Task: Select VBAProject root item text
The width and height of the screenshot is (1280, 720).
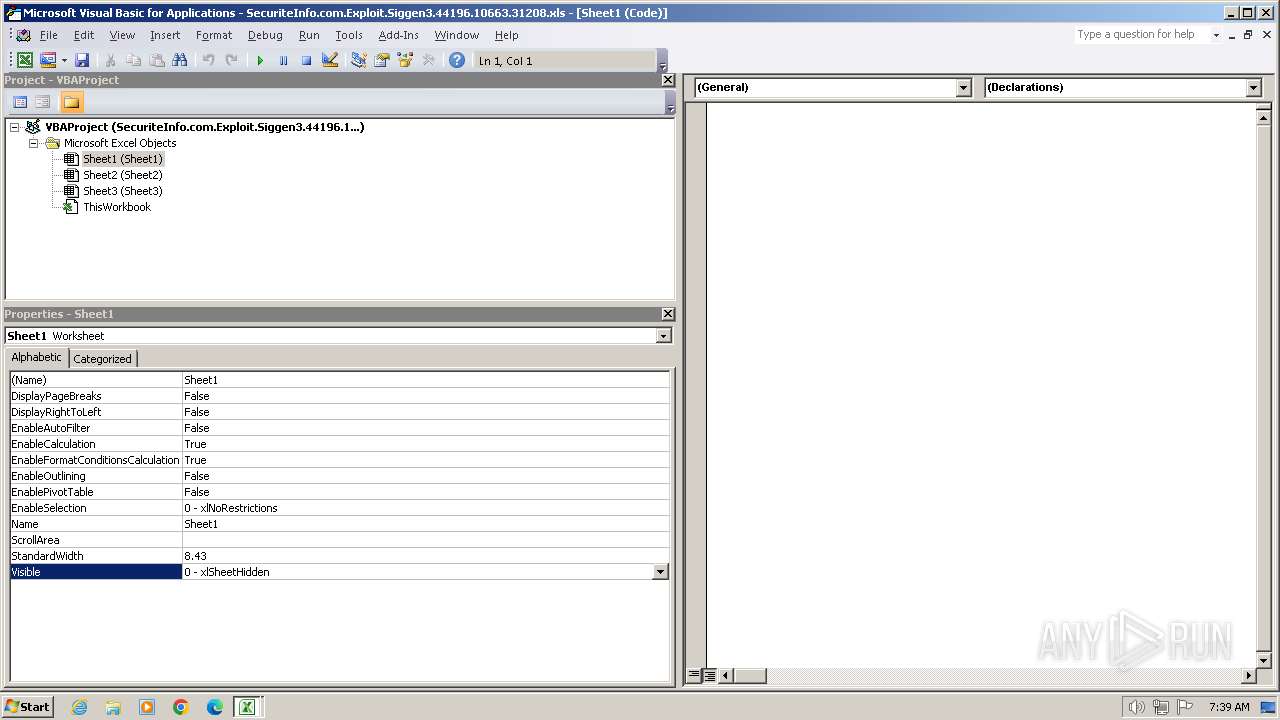Action: point(204,127)
